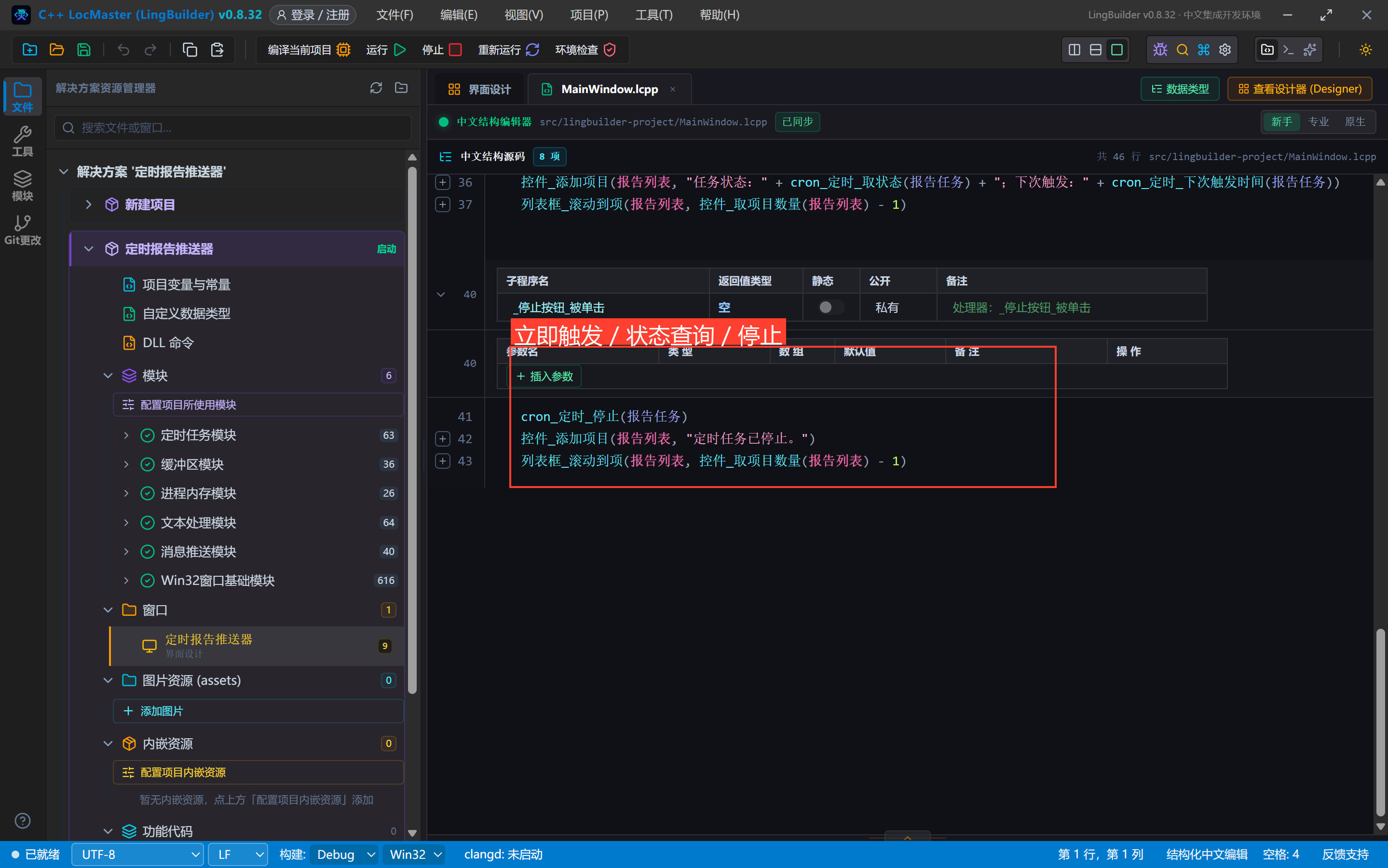Collapse the 窗口 folder
The image size is (1388, 868).
coord(108,610)
